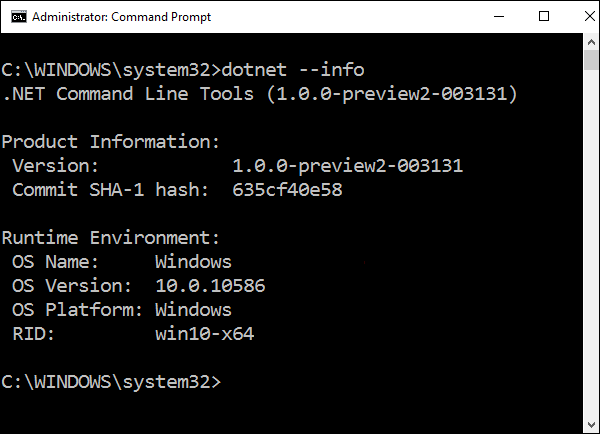Screen dimensions: 600x434
Task: Open the Command Prompt system menu icon
Action: pyautogui.click(x=16, y=17)
